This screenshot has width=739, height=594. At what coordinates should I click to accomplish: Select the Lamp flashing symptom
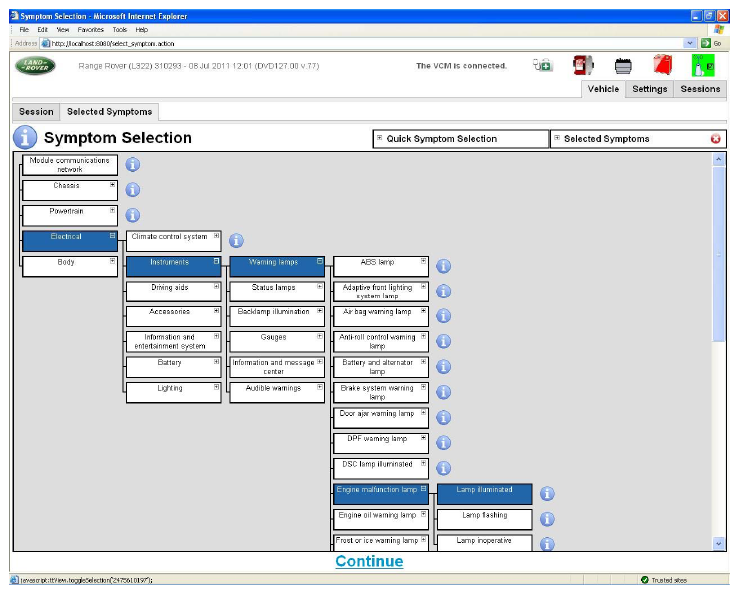[484, 519]
